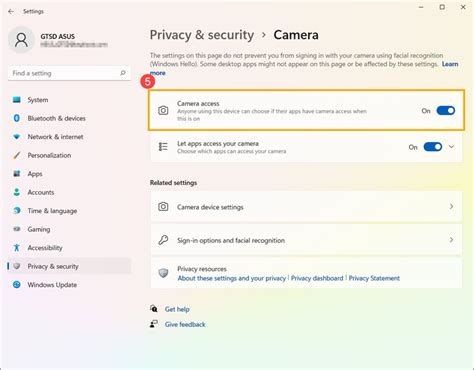Open Sign-in options and facial recognition
The height and width of the screenshot is (370, 474).
point(306,240)
